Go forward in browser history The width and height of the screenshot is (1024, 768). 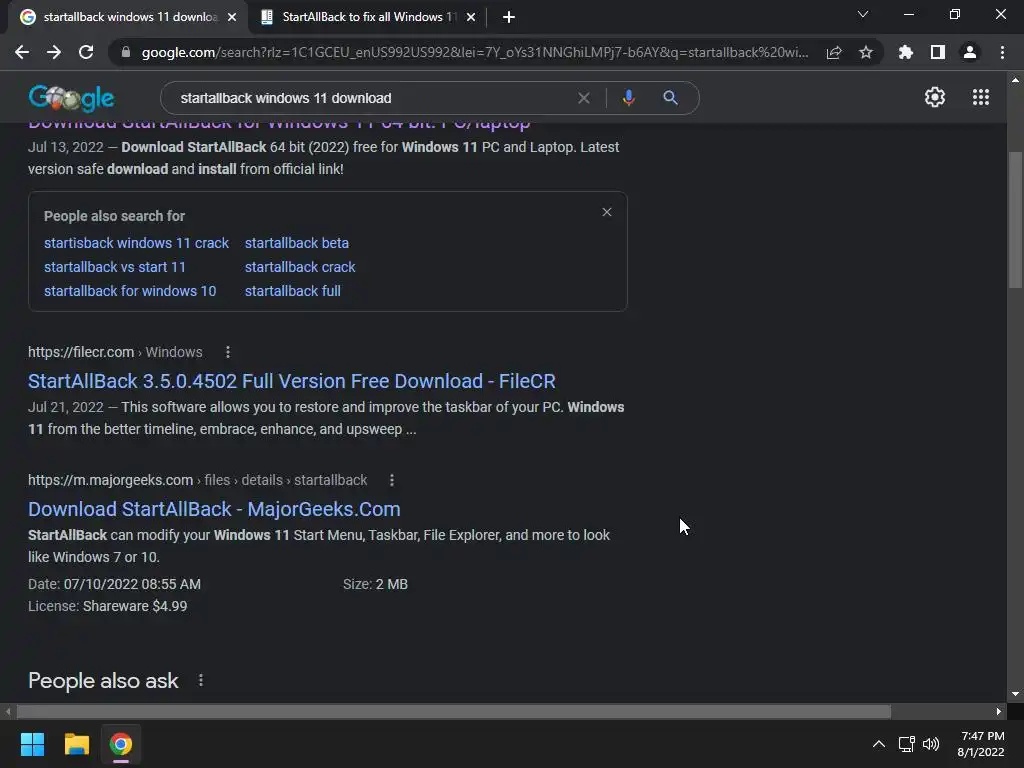pos(54,52)
